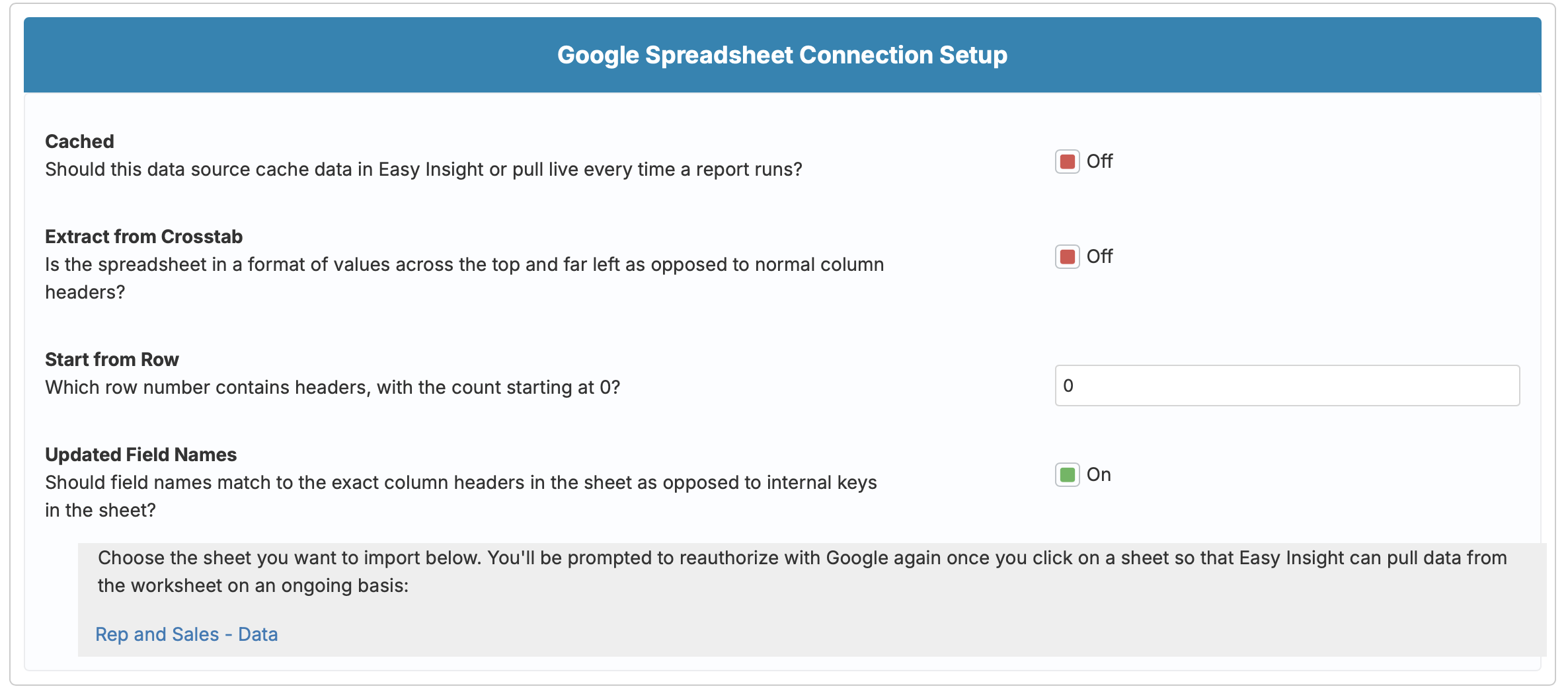This screenshot has height=699, width=1568.
Task: Select the caching description text
Action: tap(423, 168)
